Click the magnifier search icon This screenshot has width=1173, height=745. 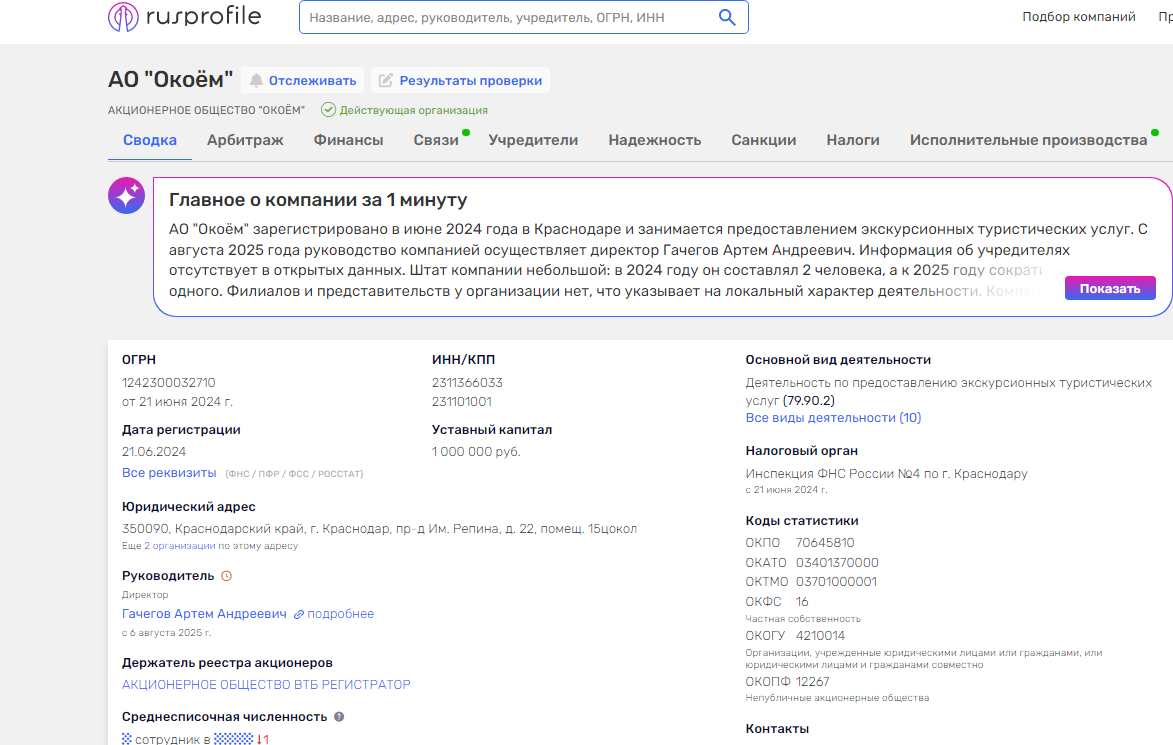pyautogui.click(x=727, y=17)
